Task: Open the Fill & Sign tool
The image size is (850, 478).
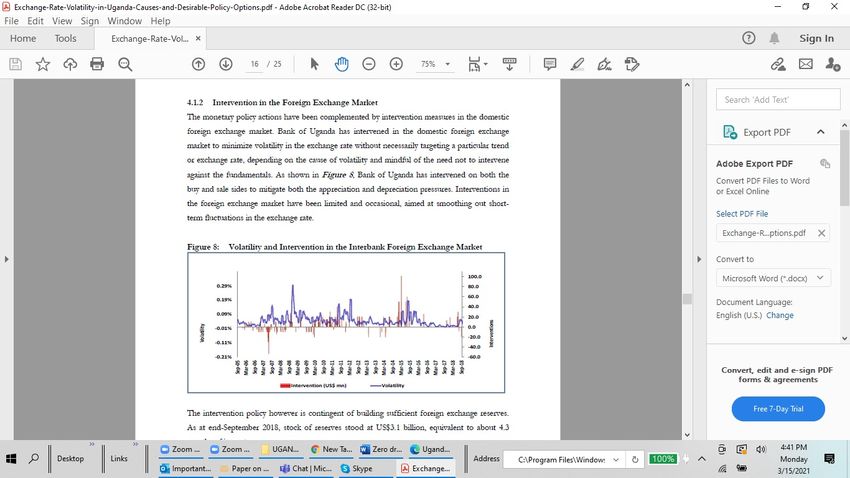Action: (604, 64)
